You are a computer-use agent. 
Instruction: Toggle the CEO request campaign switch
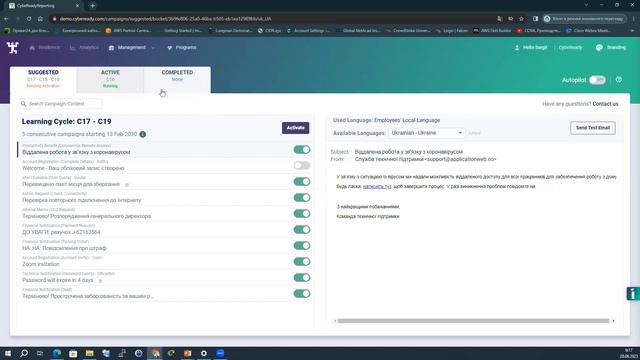coord(302,213)
